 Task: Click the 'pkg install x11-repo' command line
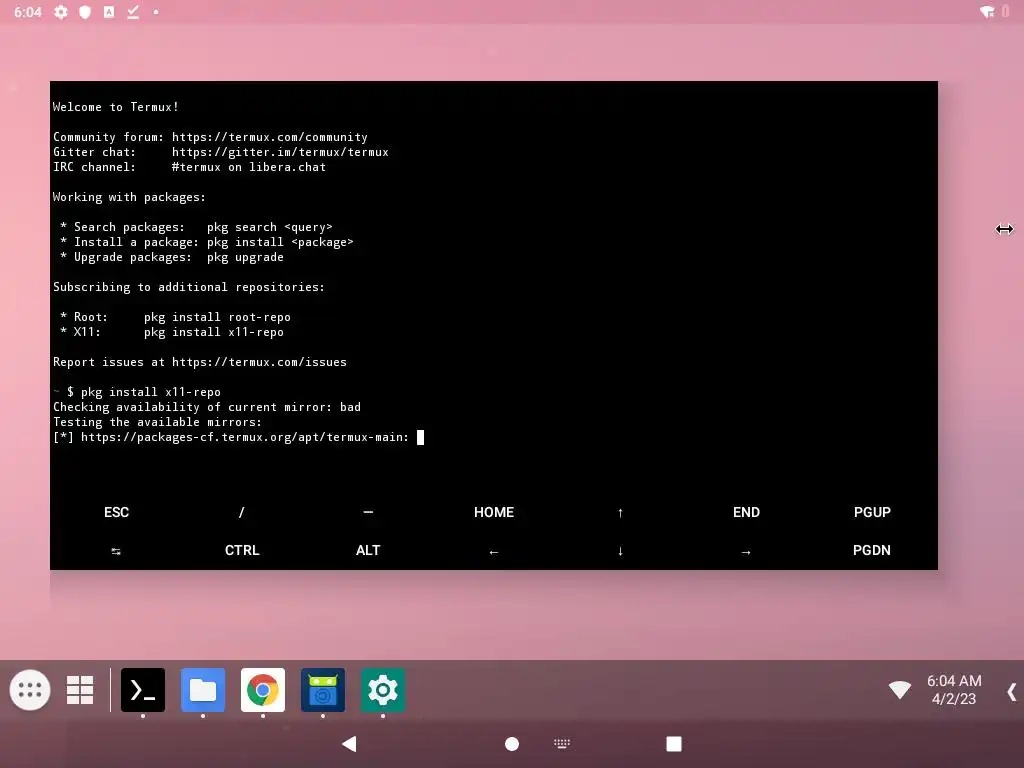(151, 392)
